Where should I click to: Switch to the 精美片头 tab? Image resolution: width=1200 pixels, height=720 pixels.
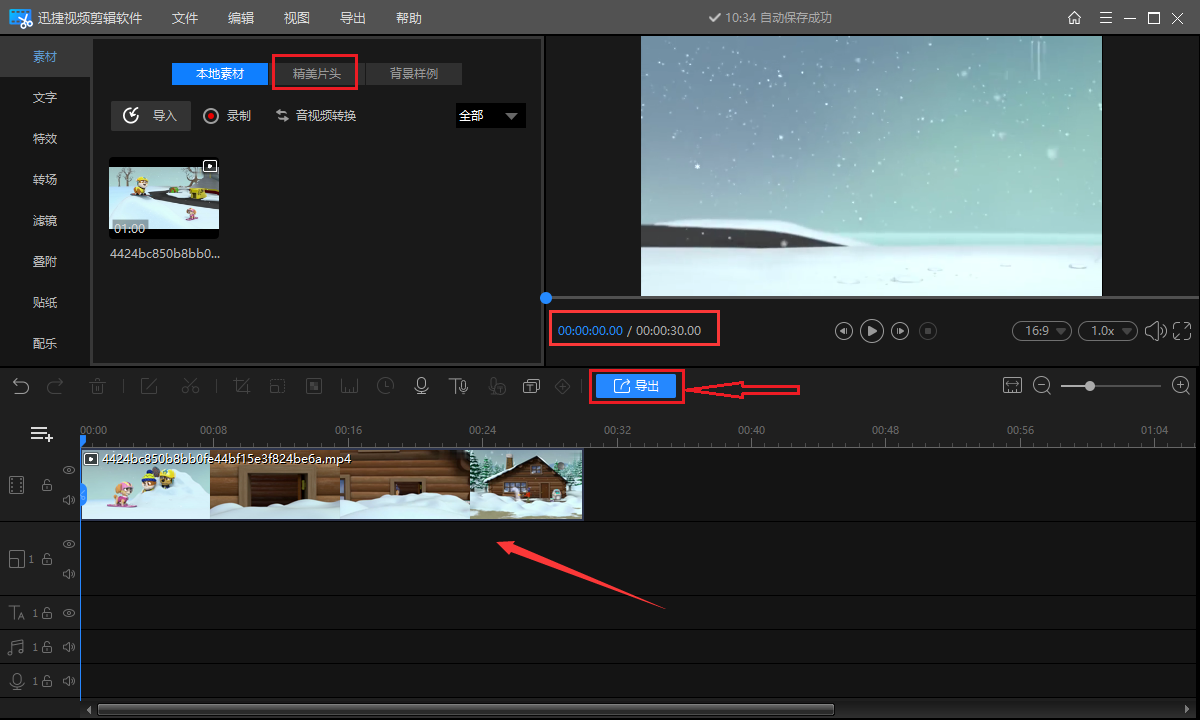point(316,74)
